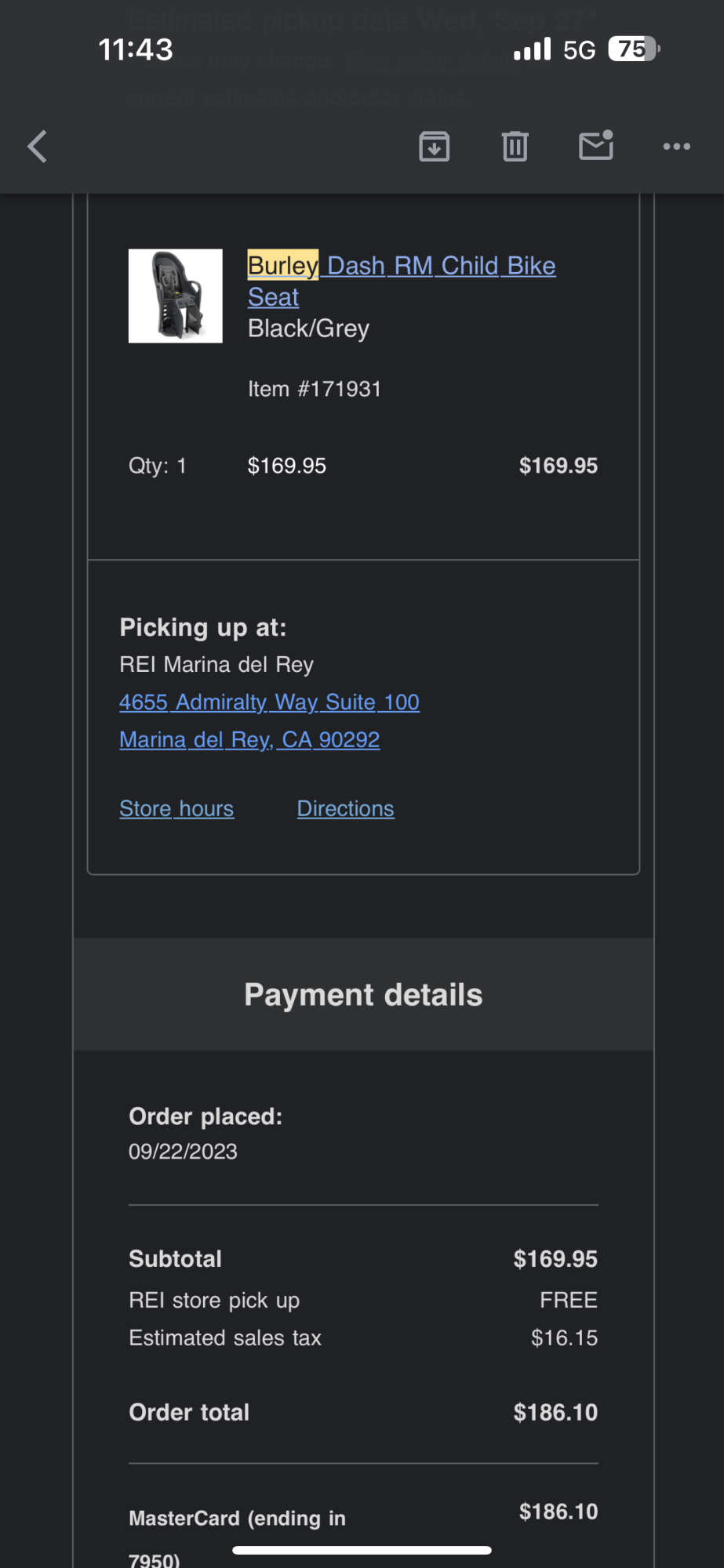
Task: Delete the email using the trash icon
Action: coord(515,147)
